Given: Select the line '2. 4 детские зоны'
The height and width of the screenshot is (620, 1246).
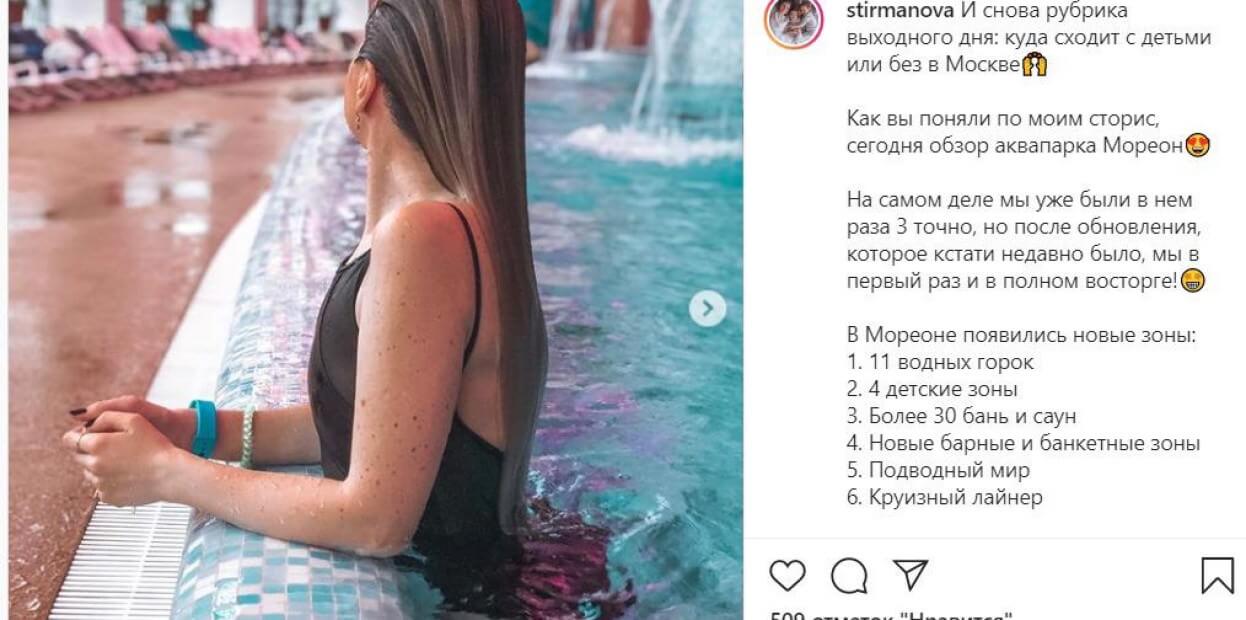Looking at the screenshot, I should pos(932,390).
